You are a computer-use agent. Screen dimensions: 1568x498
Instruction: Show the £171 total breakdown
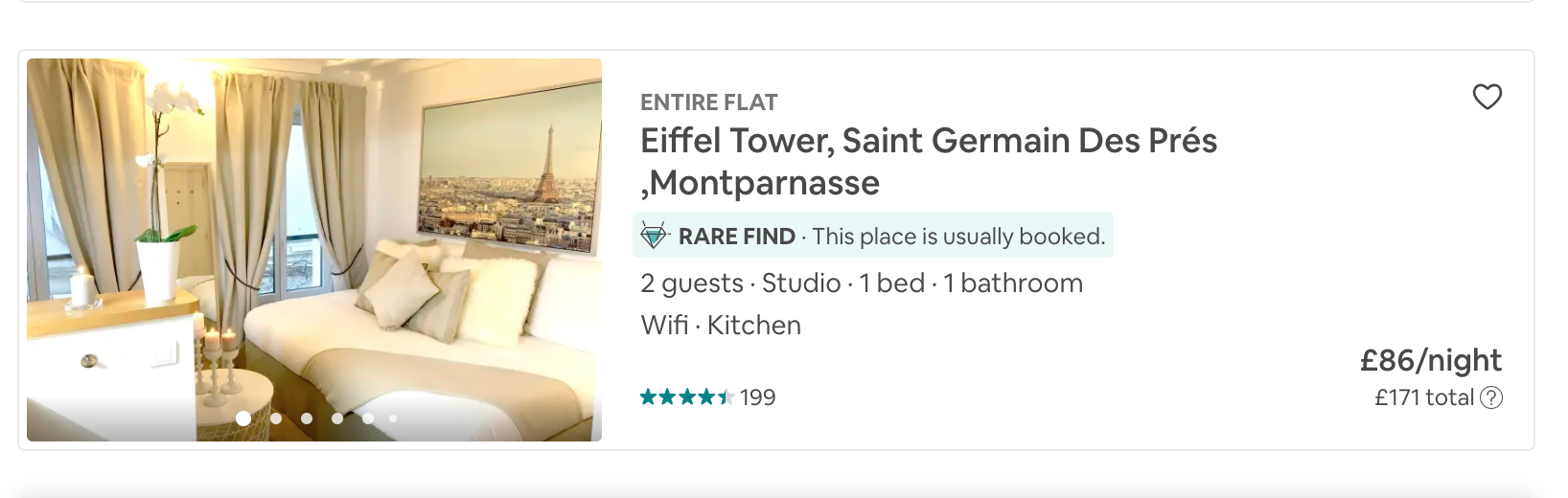click(x=1423, y=397)
